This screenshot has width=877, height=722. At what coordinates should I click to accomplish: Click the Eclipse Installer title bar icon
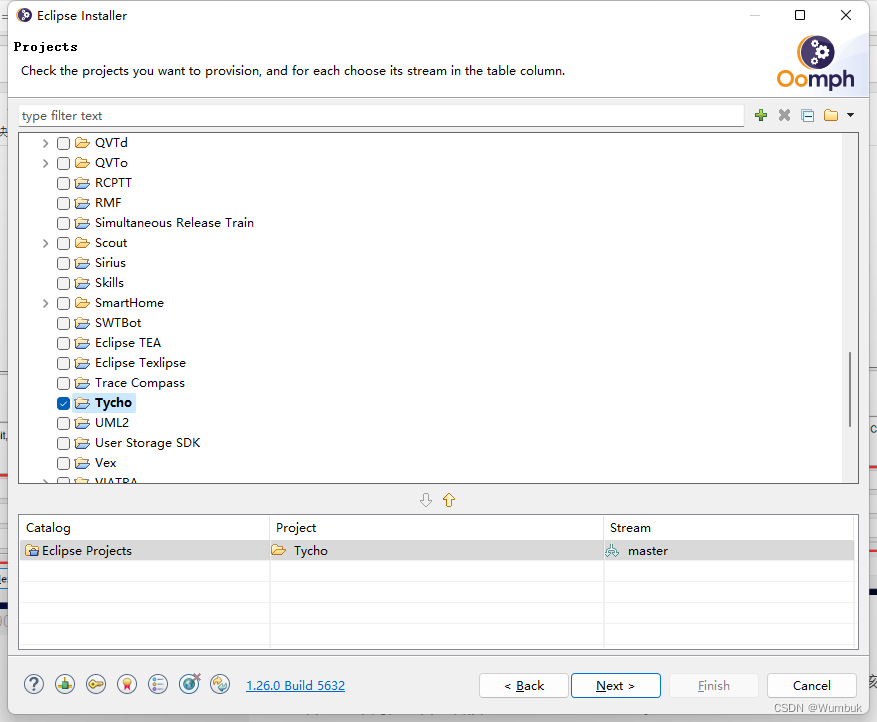(24, 15)
